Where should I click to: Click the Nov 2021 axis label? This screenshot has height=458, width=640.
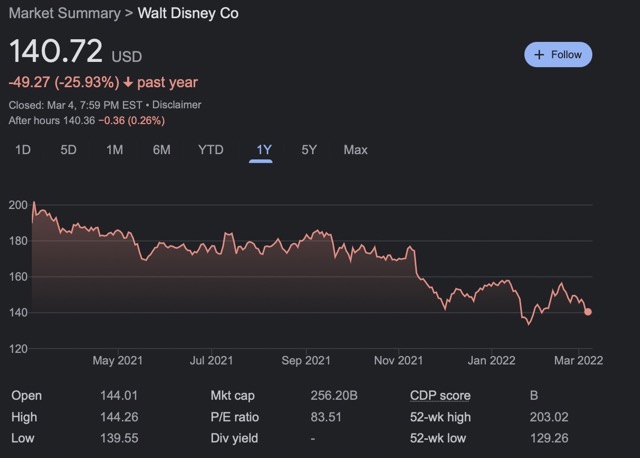pyautogui.click(x=398, y=360)
